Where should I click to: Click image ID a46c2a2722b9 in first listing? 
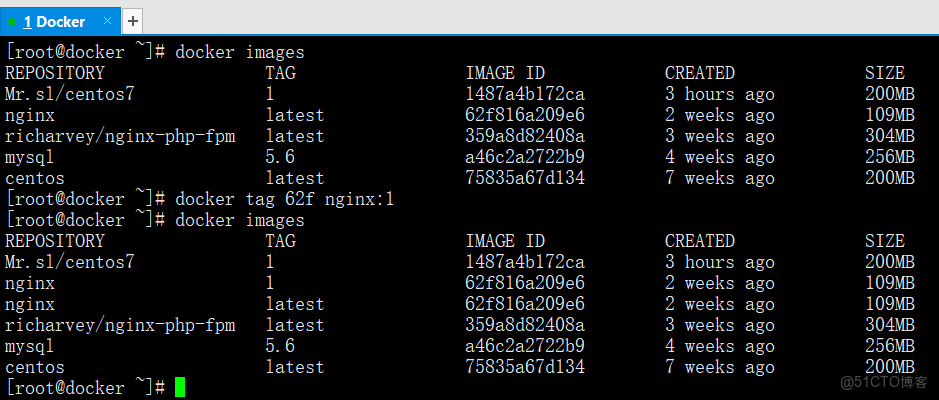(525, 157)
